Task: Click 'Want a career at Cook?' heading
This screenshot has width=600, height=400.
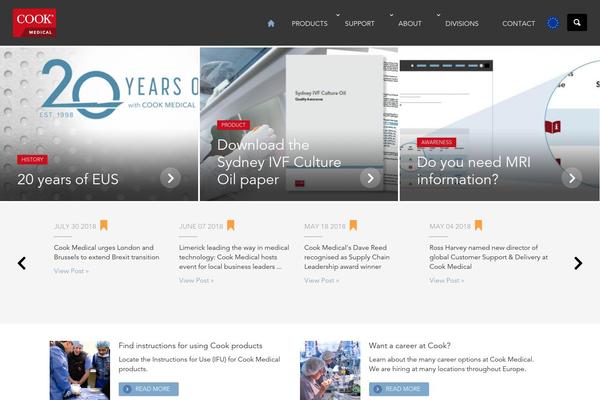Action: pyautogui.click(x=409, y=346)
